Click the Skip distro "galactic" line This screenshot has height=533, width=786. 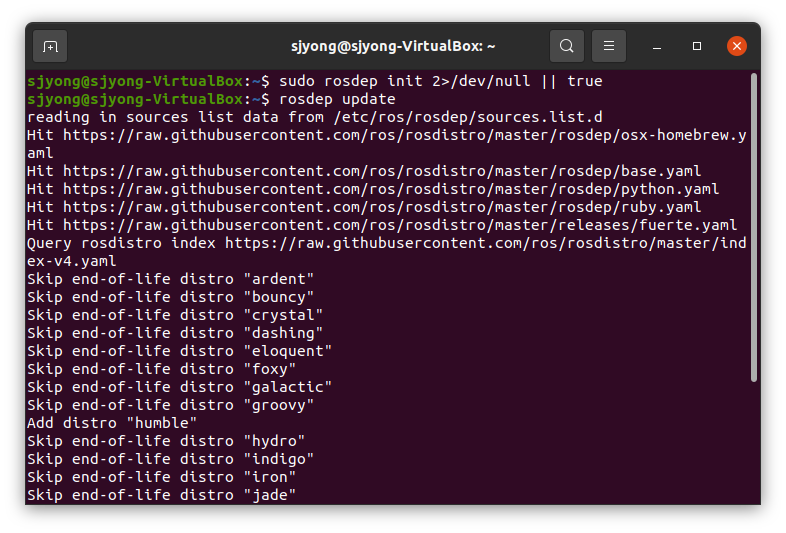pyautogui.click(x=179, y=388)
